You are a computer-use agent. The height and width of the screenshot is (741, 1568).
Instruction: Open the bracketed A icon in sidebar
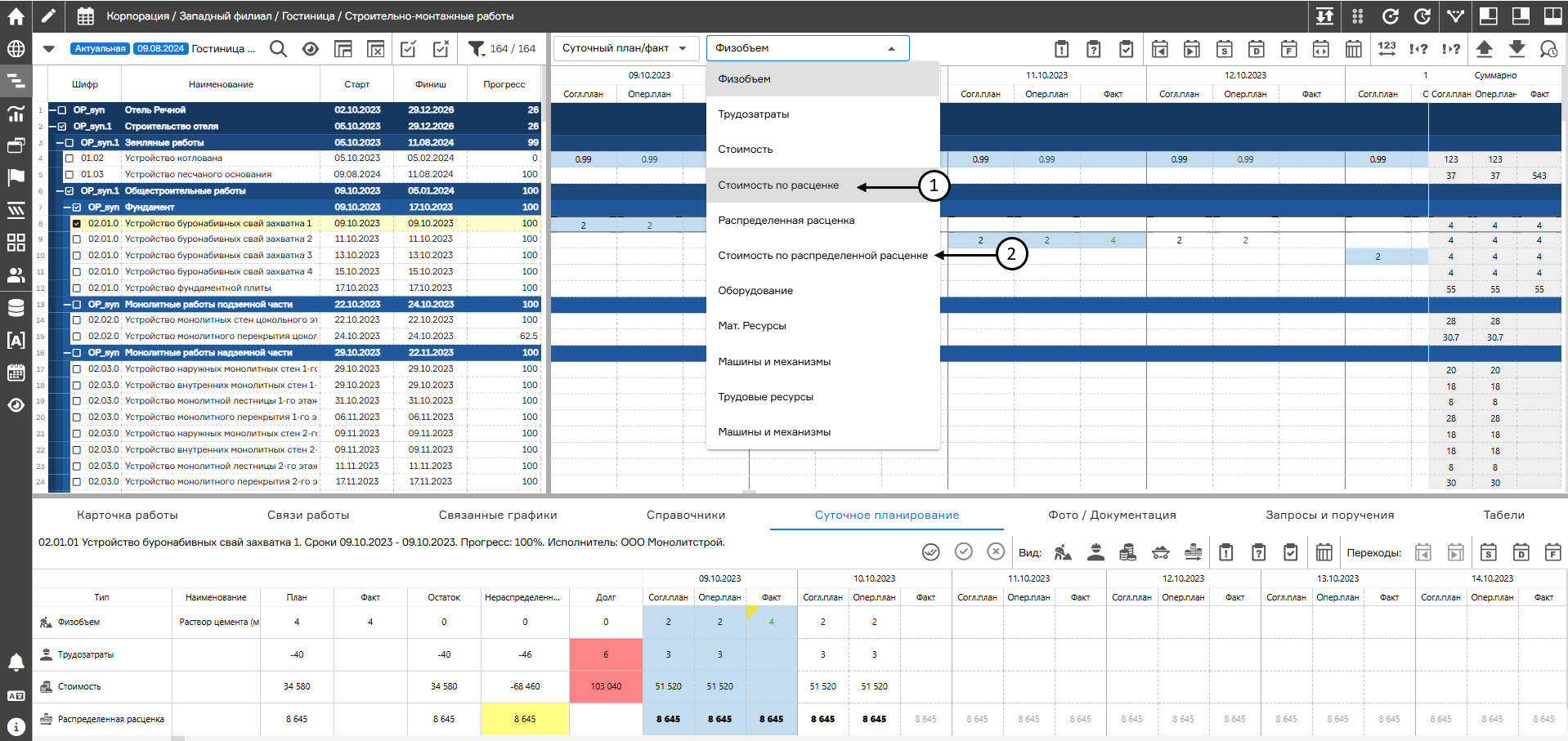[x=16, y=340]
